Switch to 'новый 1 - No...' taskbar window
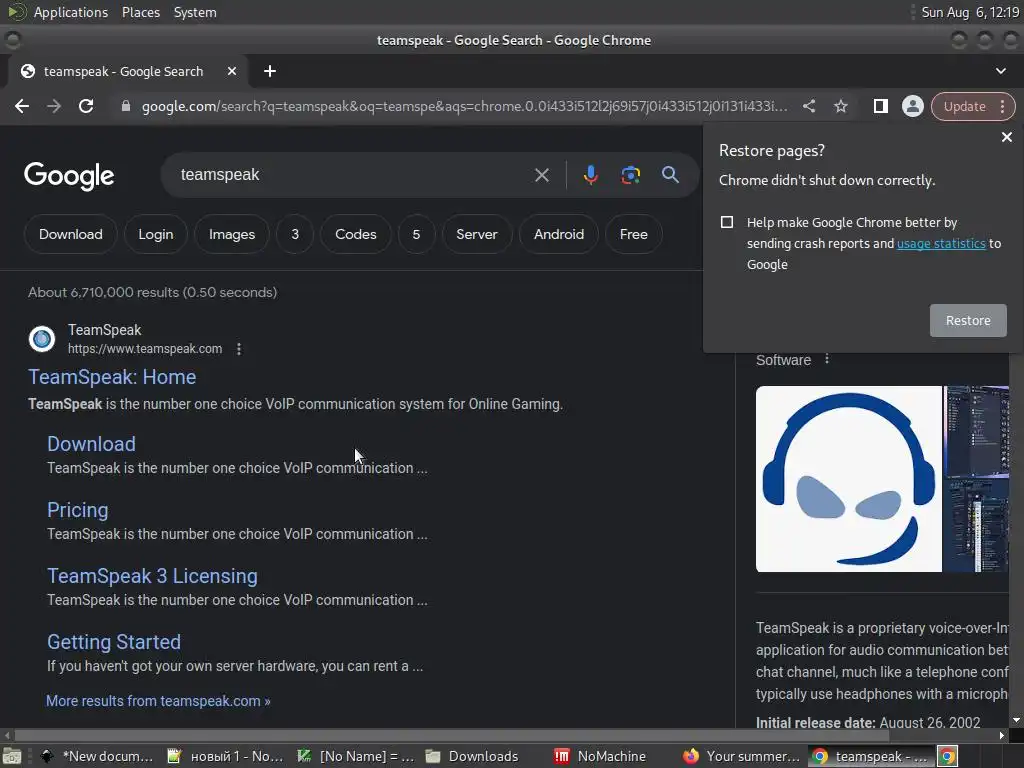The width and height of the screenshot is (1024, 768). pos(225,756)
